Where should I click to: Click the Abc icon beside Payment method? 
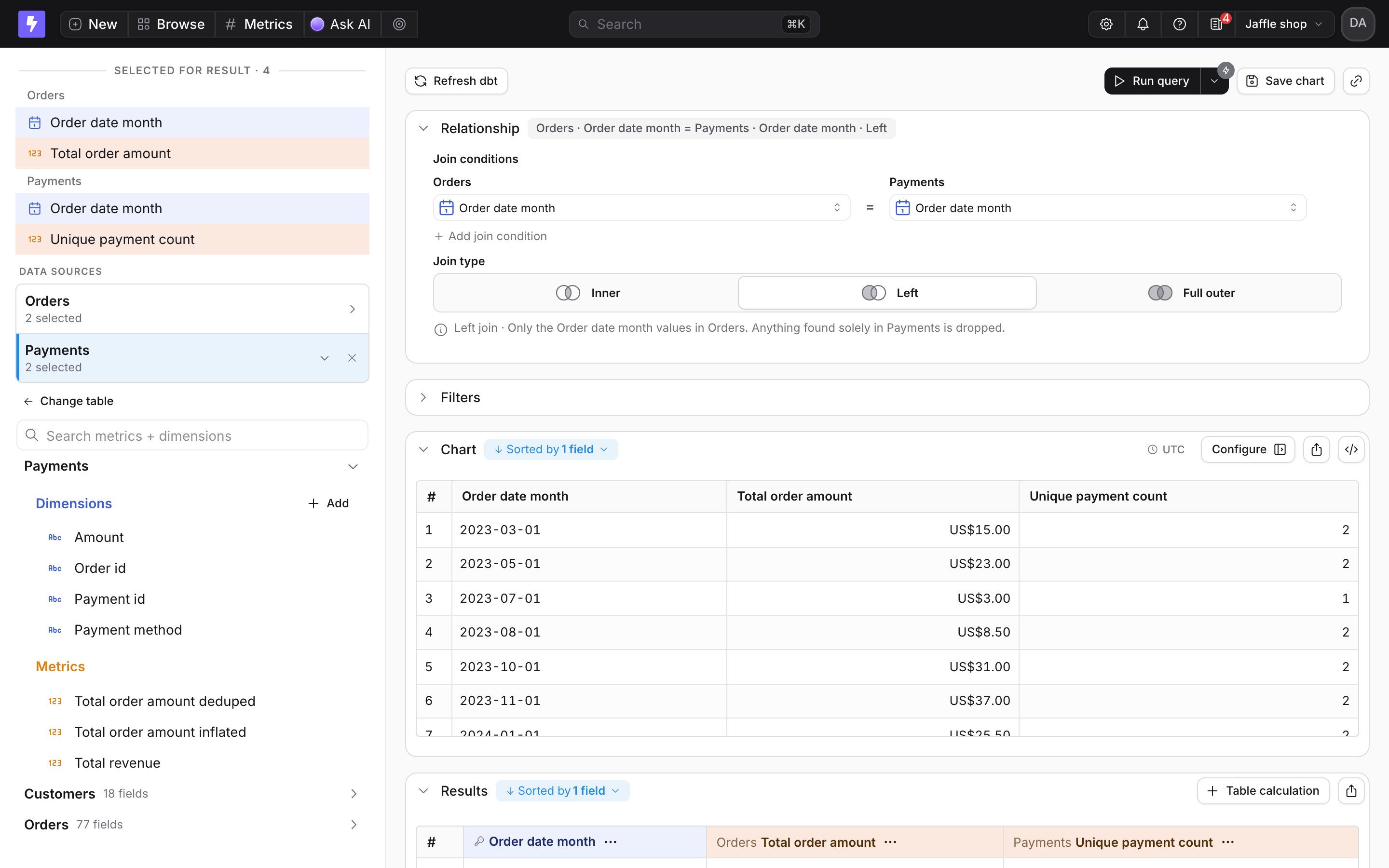pos(54,630)
